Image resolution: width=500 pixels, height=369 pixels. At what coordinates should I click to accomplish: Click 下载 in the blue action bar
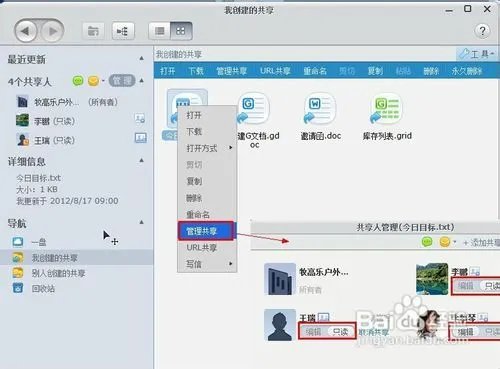tap(196, 71)
